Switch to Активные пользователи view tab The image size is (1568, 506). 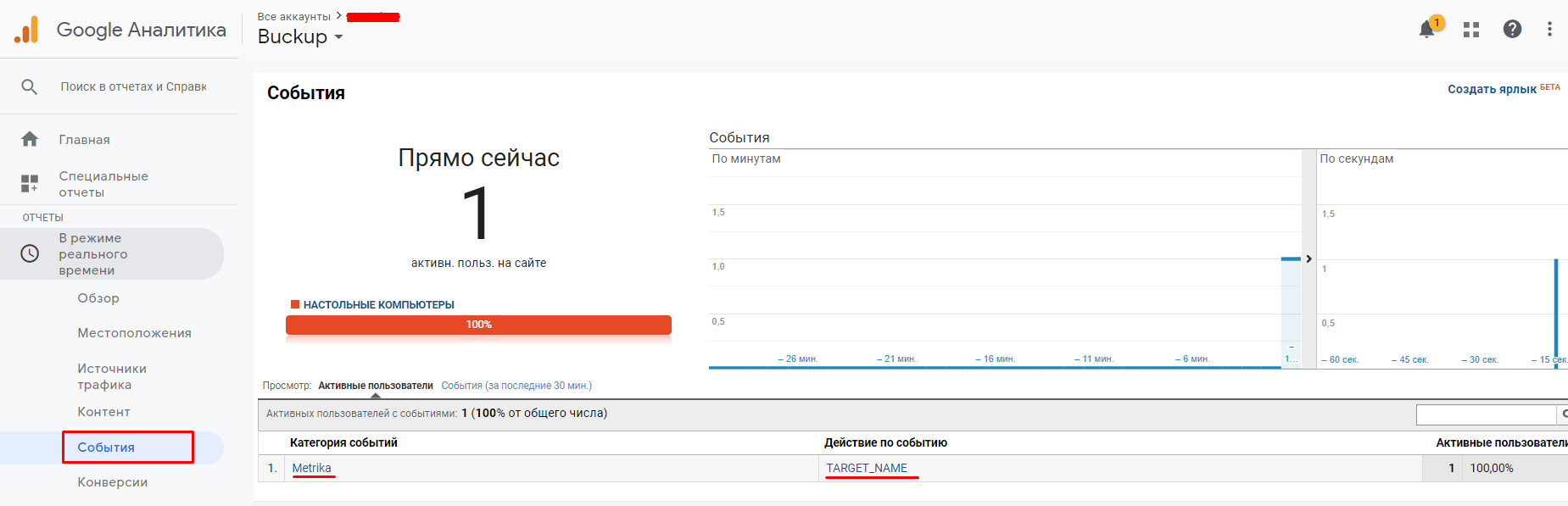[x=375, y=386]
